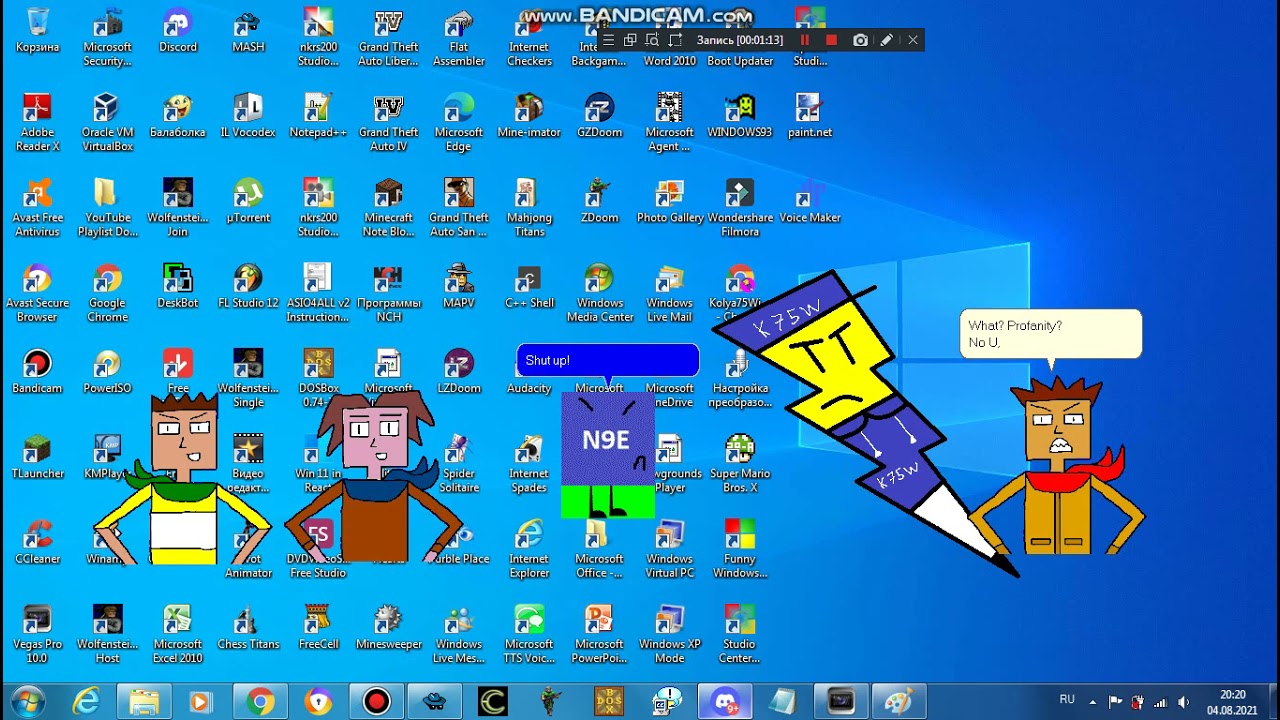Image resolution: width=1280 pixels, height=720 pixels.
Task: Open Adobe Reader X shortcut
Action: click(38, 123)
